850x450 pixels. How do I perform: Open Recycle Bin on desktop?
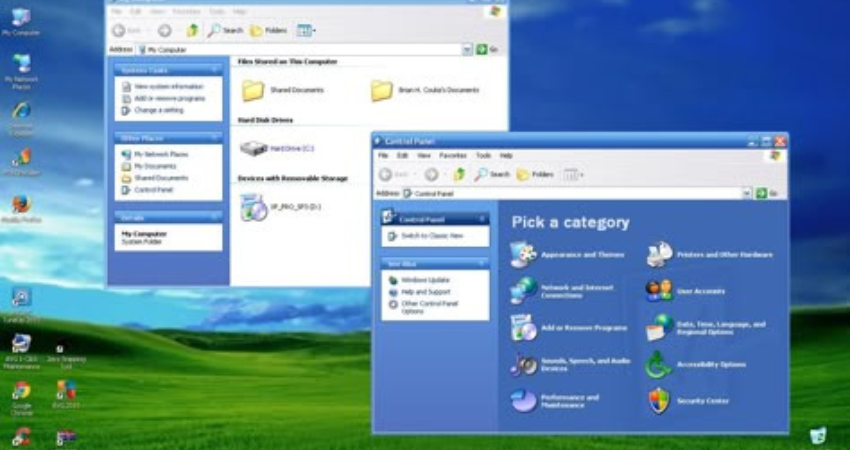coord(818,435)
